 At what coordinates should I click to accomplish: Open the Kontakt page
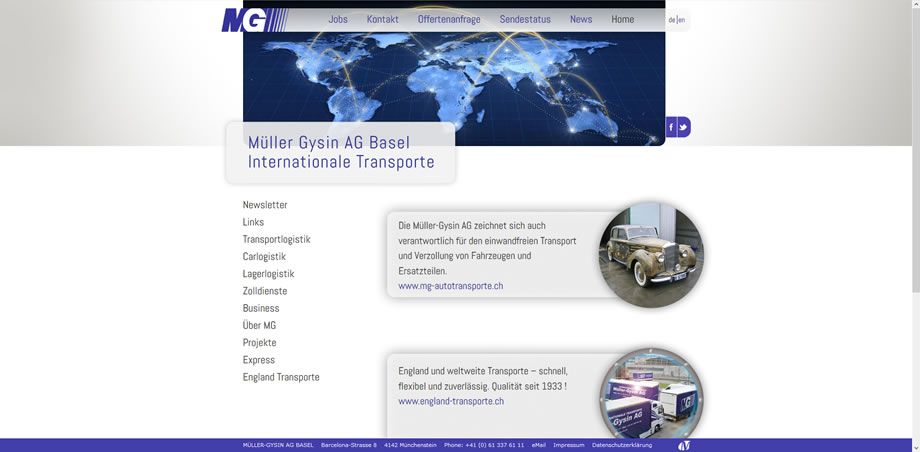[x=382, y=19]
